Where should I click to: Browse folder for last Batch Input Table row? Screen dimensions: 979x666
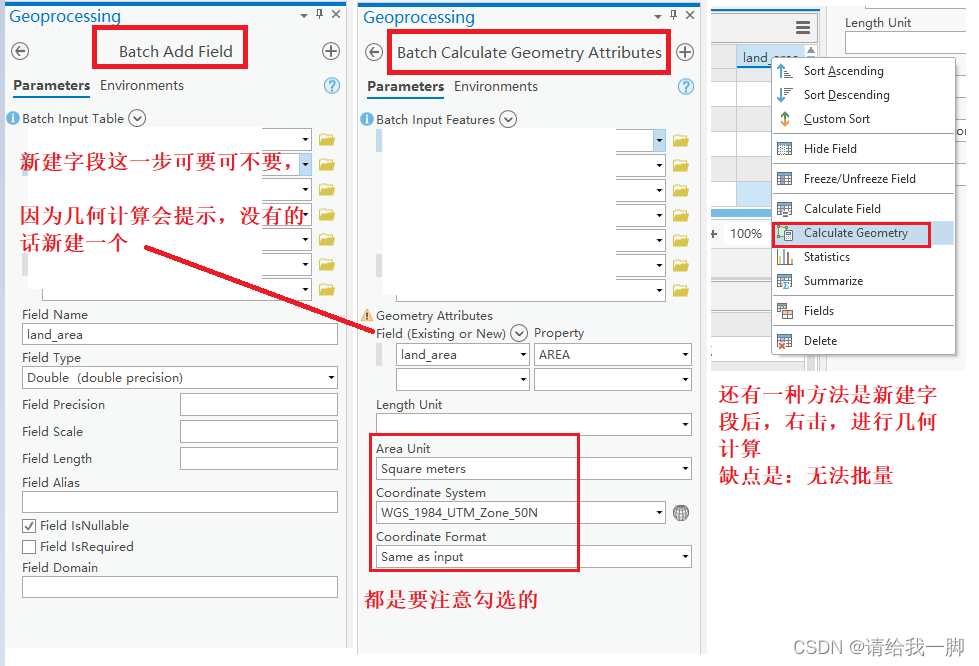(327, 290)
